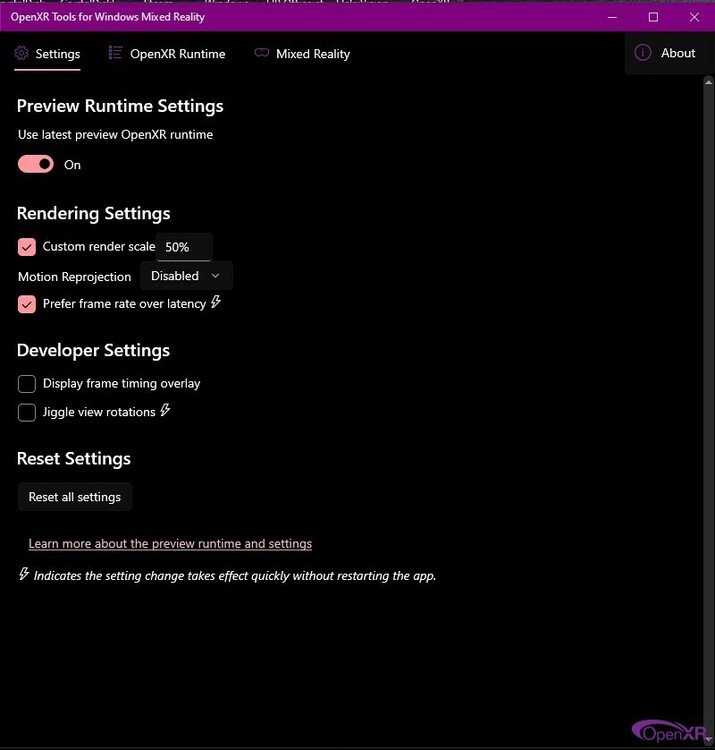Open the Motion Reprojection dropdown

pyautogui.click(x=187, y=276)
